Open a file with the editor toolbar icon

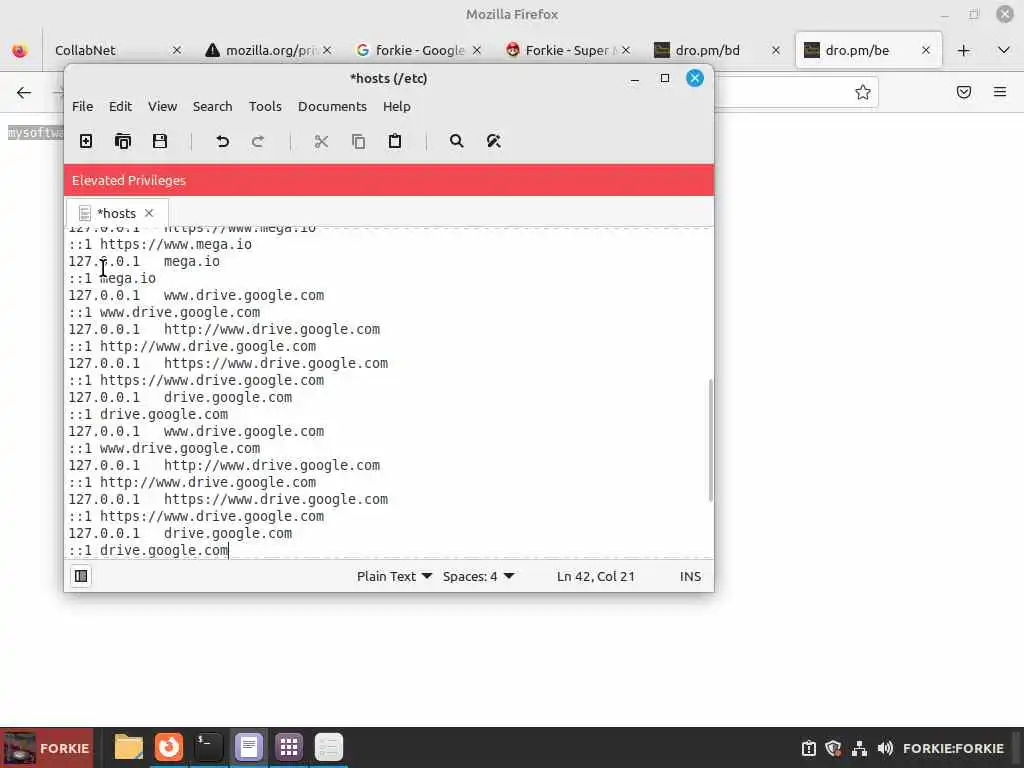[123, 141]
